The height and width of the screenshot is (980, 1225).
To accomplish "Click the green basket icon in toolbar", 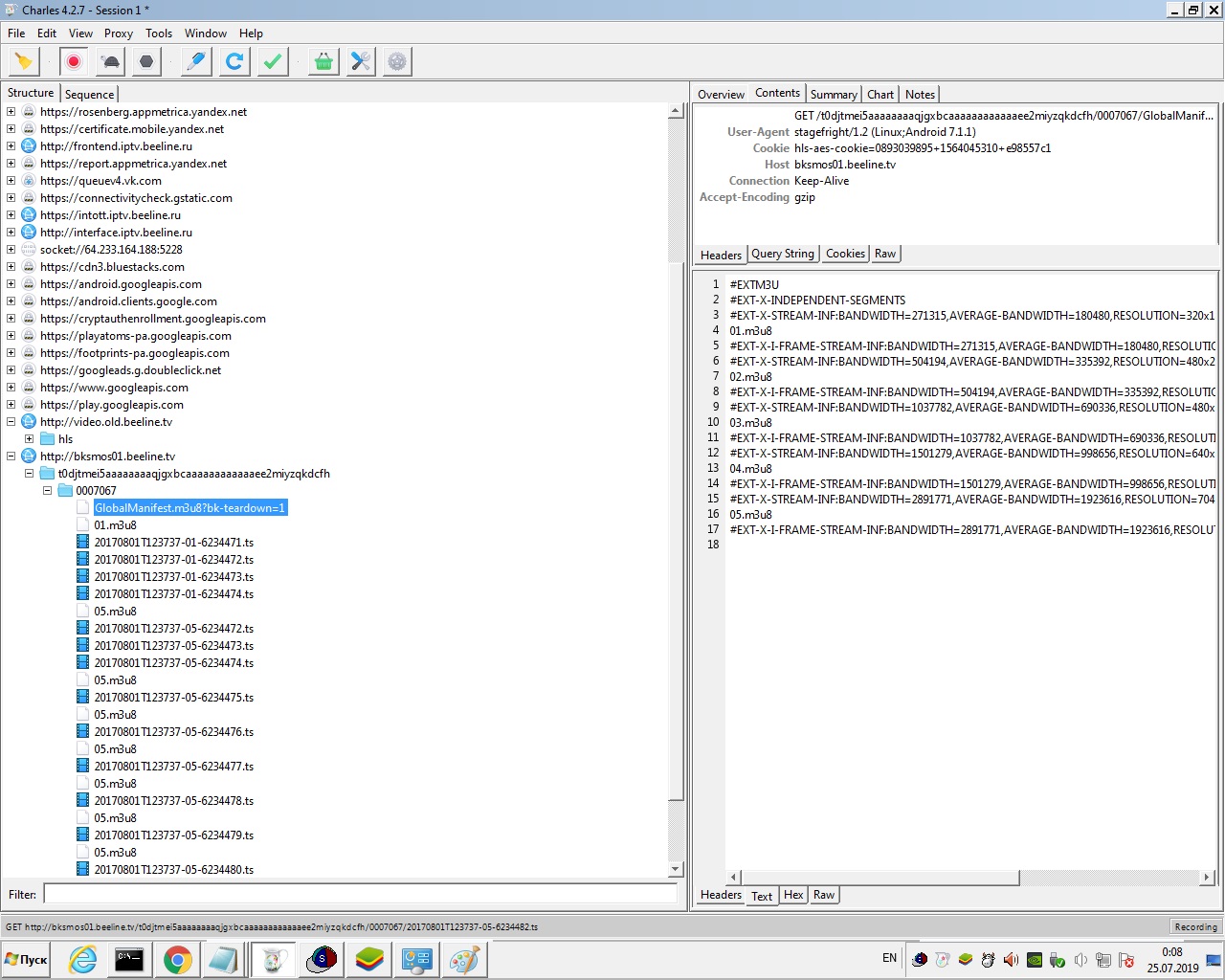I will pyautogui.click(x=323, y=62).
